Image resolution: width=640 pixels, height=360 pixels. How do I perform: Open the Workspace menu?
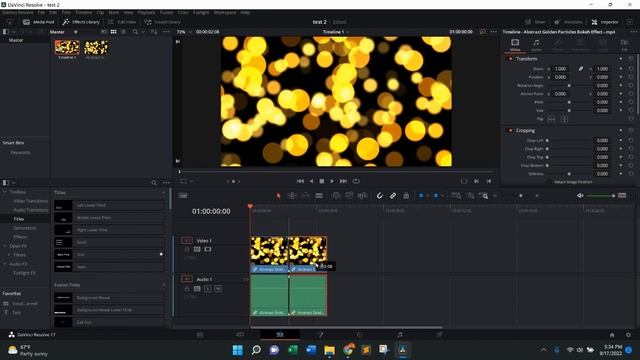[225, 13]
